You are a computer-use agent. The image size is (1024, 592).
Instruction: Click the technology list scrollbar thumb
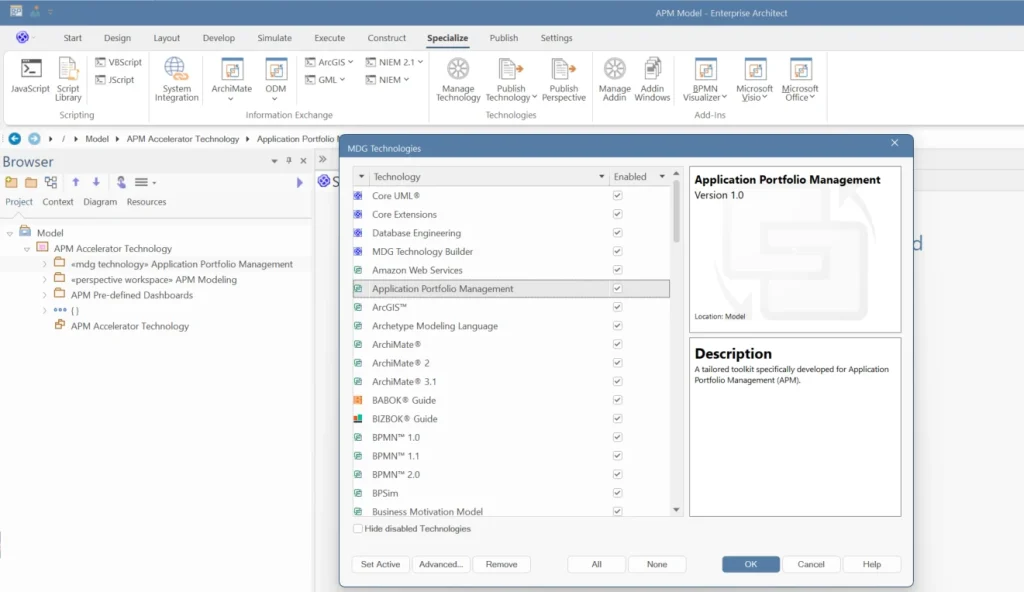[676, 212]
